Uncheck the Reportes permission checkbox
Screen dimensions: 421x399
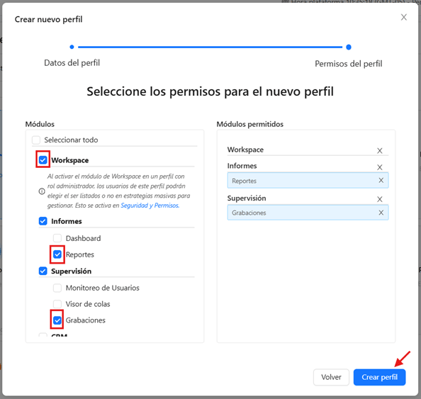[x=57, y=254]
